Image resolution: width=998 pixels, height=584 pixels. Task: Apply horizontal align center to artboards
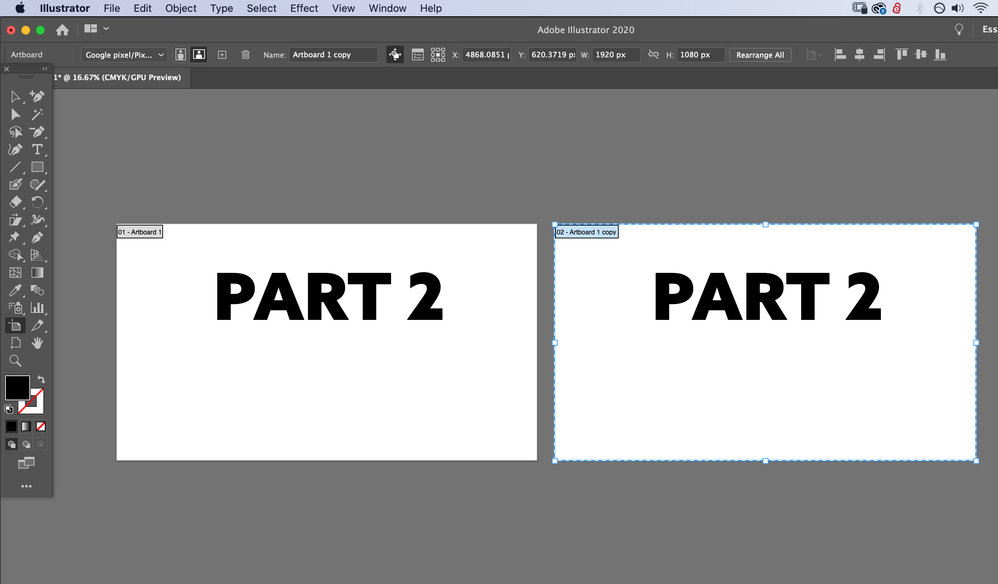click(861, 54)
